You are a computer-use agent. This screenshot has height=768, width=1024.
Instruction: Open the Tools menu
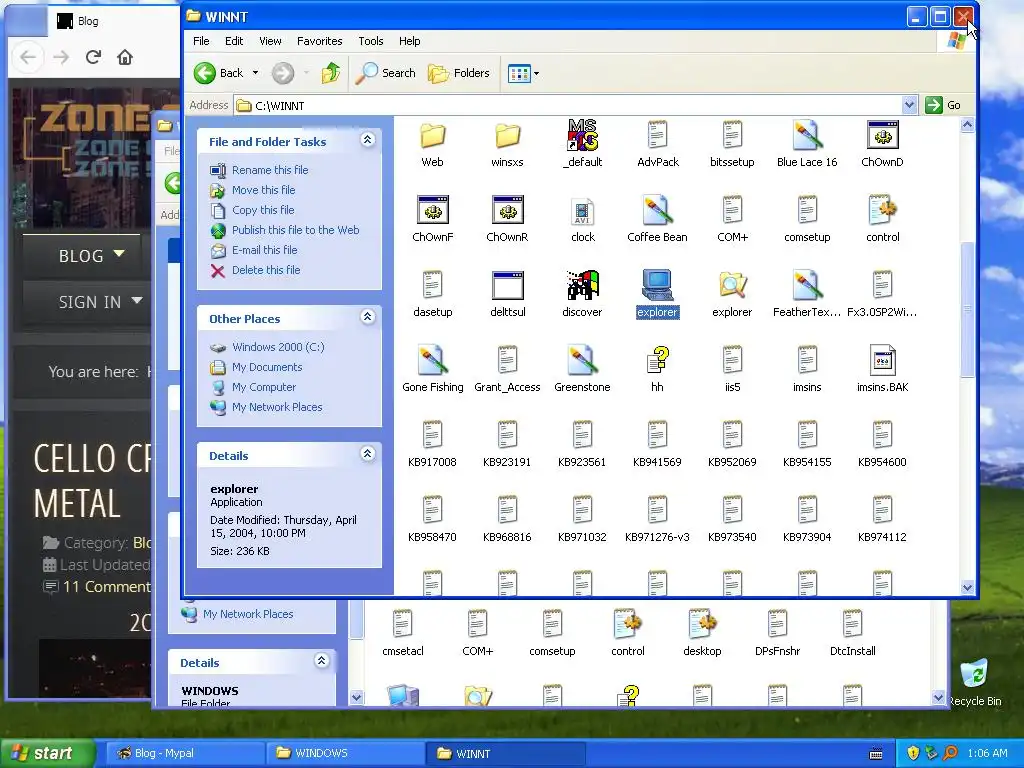tap(370, 40)
